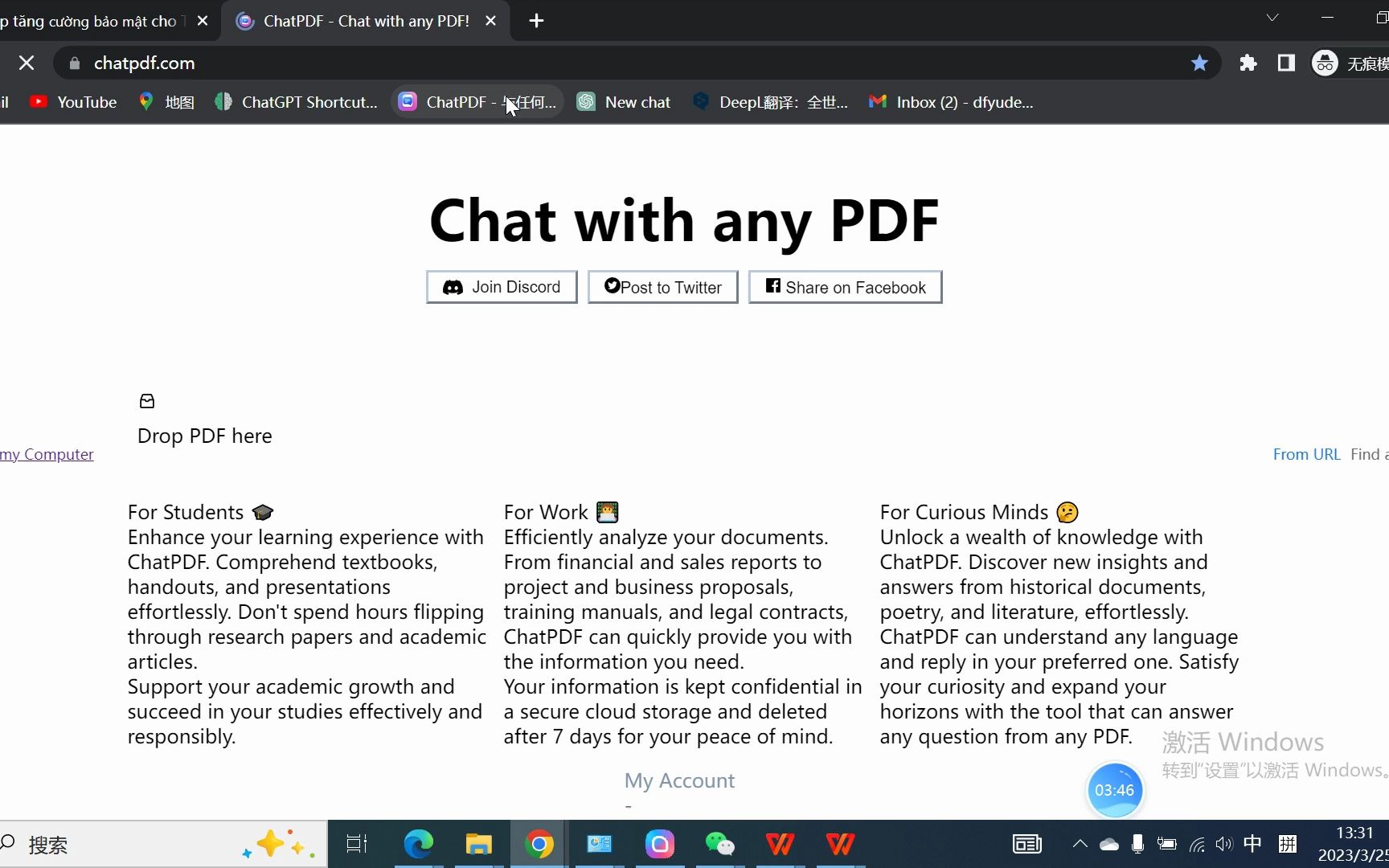Open WeChat from the taskbar
Screen dimensions: 1389x868
[x=719, y=844]
